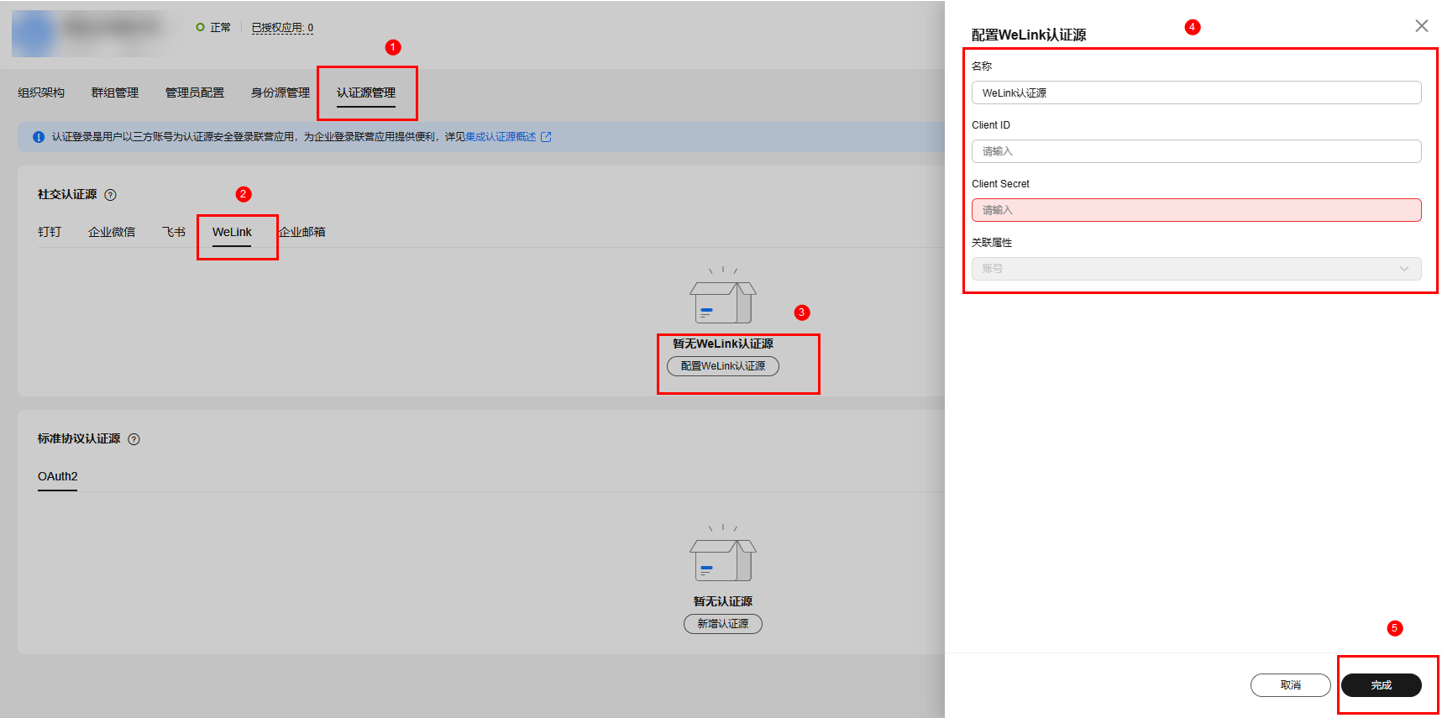Close the 配置WeLink认证源 panel
1449x726 pixels.
(1421, 26)
